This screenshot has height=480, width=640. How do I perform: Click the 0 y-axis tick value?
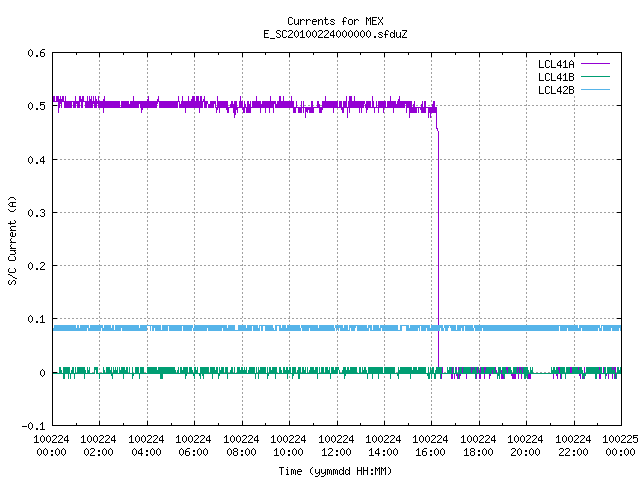tap(42, 373)
